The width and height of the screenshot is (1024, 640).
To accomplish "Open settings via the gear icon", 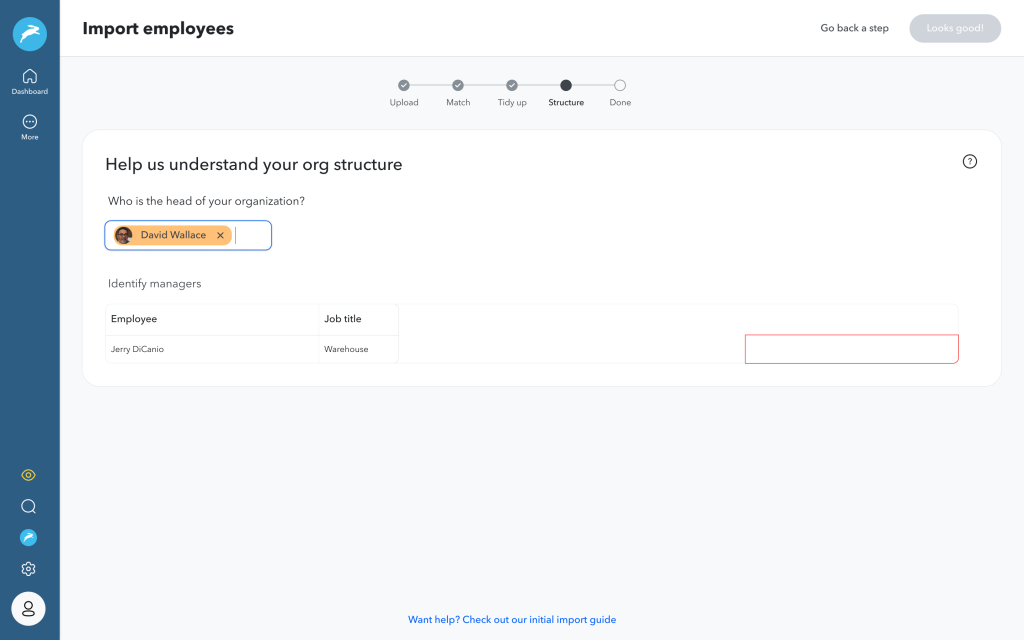I will tap(28, 568).
